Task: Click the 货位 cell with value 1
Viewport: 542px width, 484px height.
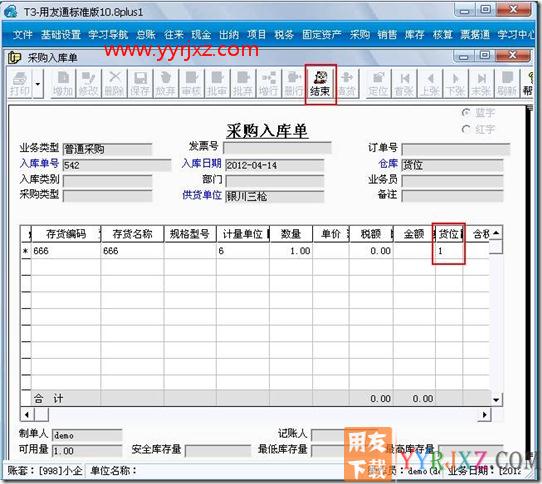Action: click(449, 251)
